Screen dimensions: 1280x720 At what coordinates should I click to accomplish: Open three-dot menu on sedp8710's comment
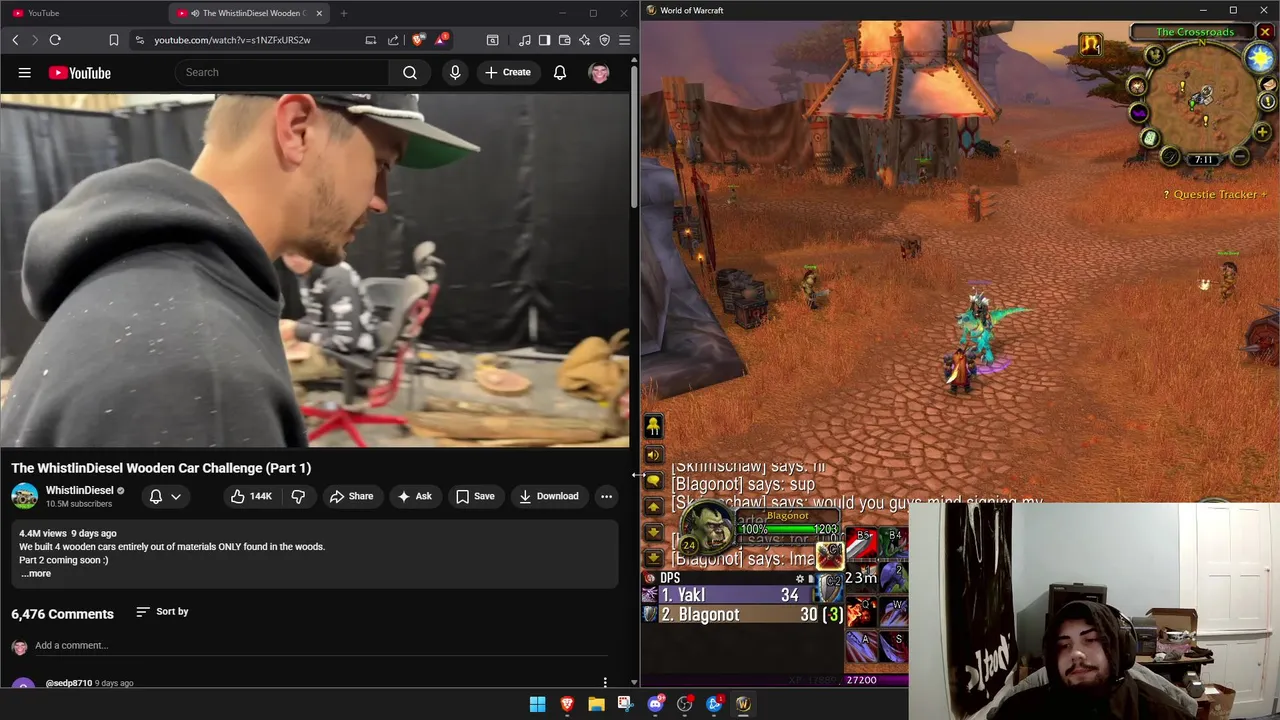(x=604, y=682)
